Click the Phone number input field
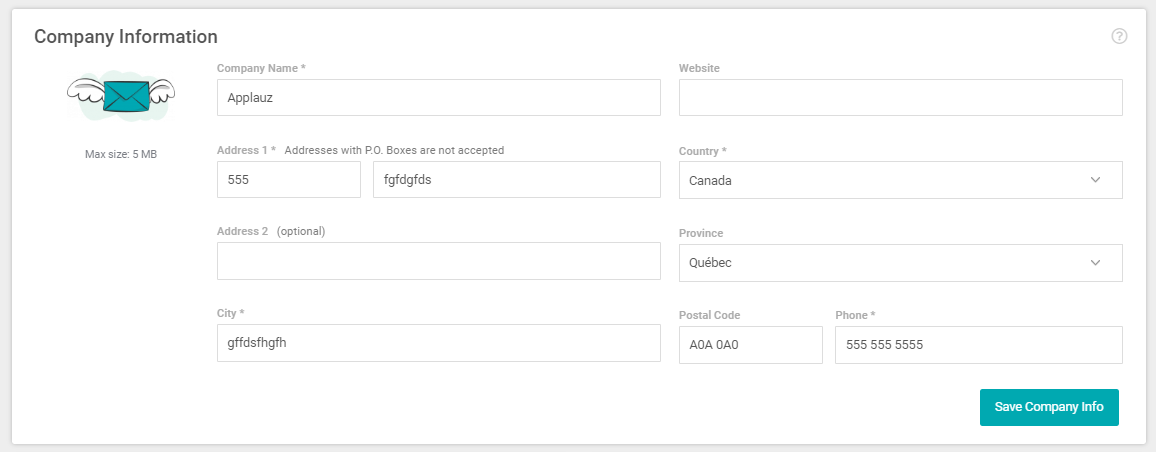This screenshot has width=1156, height=452. (x=978, y=345)
